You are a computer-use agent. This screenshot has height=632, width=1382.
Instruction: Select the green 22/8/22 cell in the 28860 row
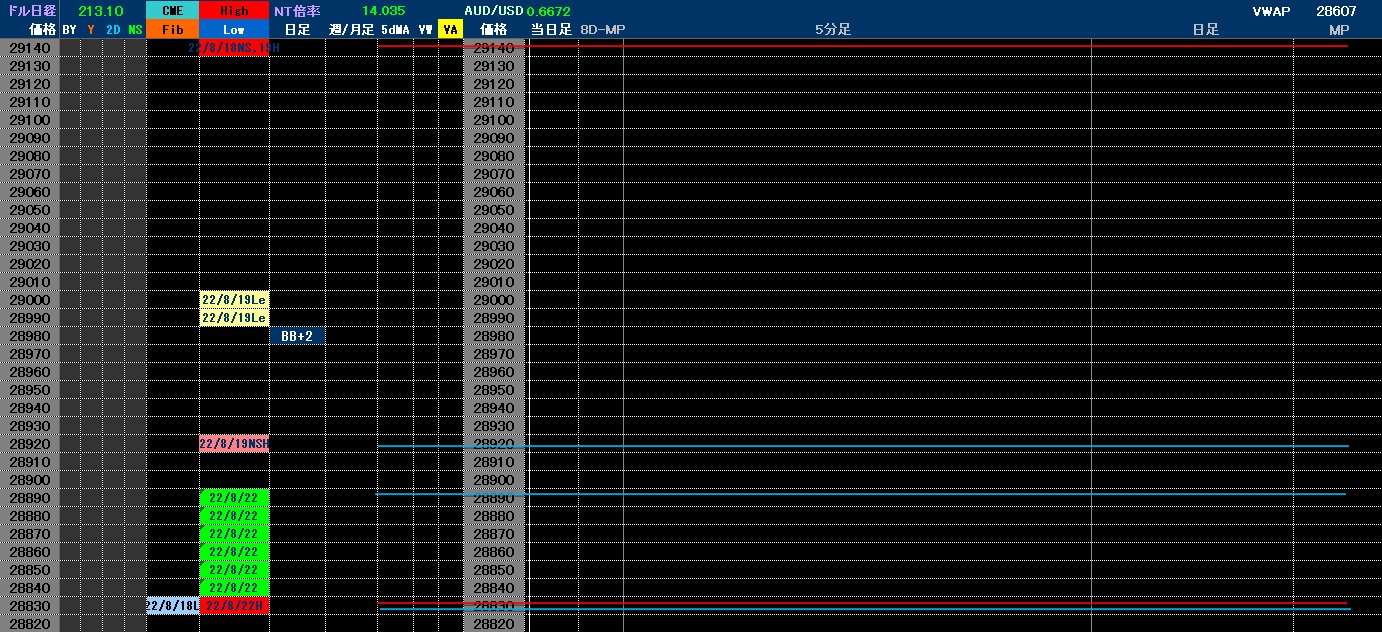(x=234, y=552)
